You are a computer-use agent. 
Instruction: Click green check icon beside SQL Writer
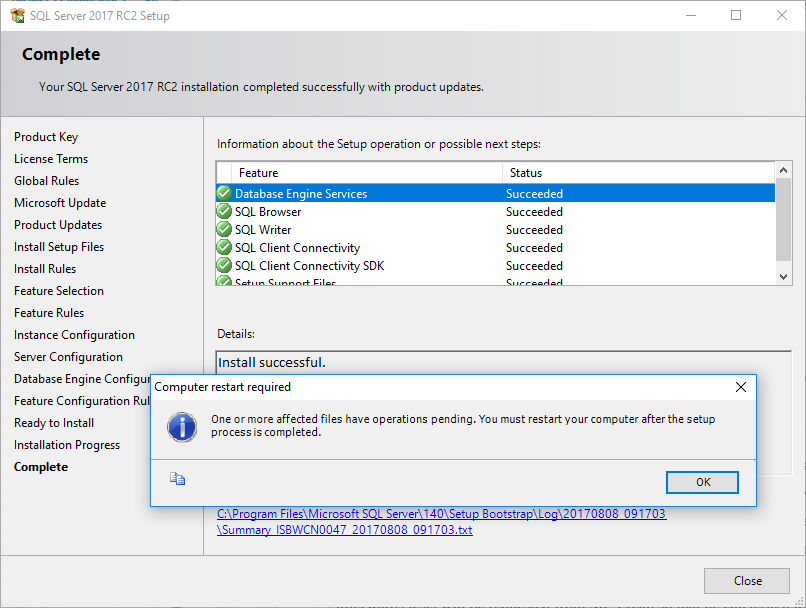click(224, 229)
